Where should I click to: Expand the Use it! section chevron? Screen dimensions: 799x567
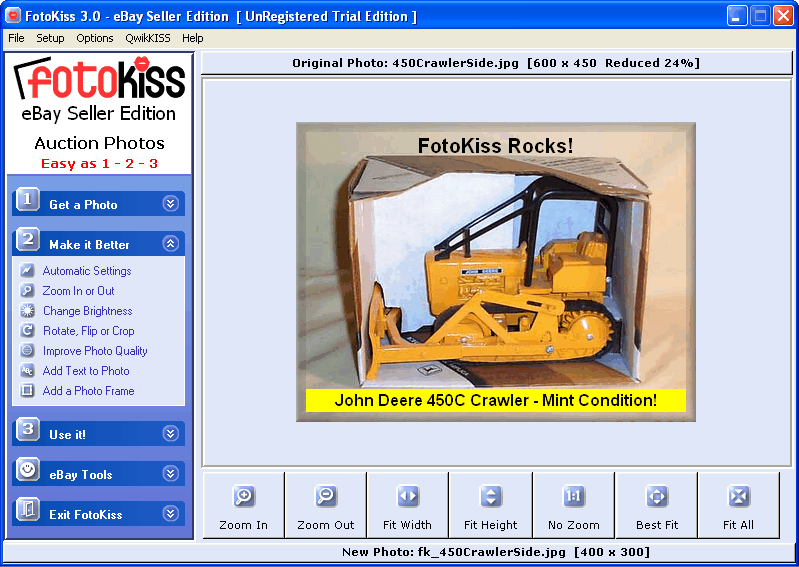(171, 434)
